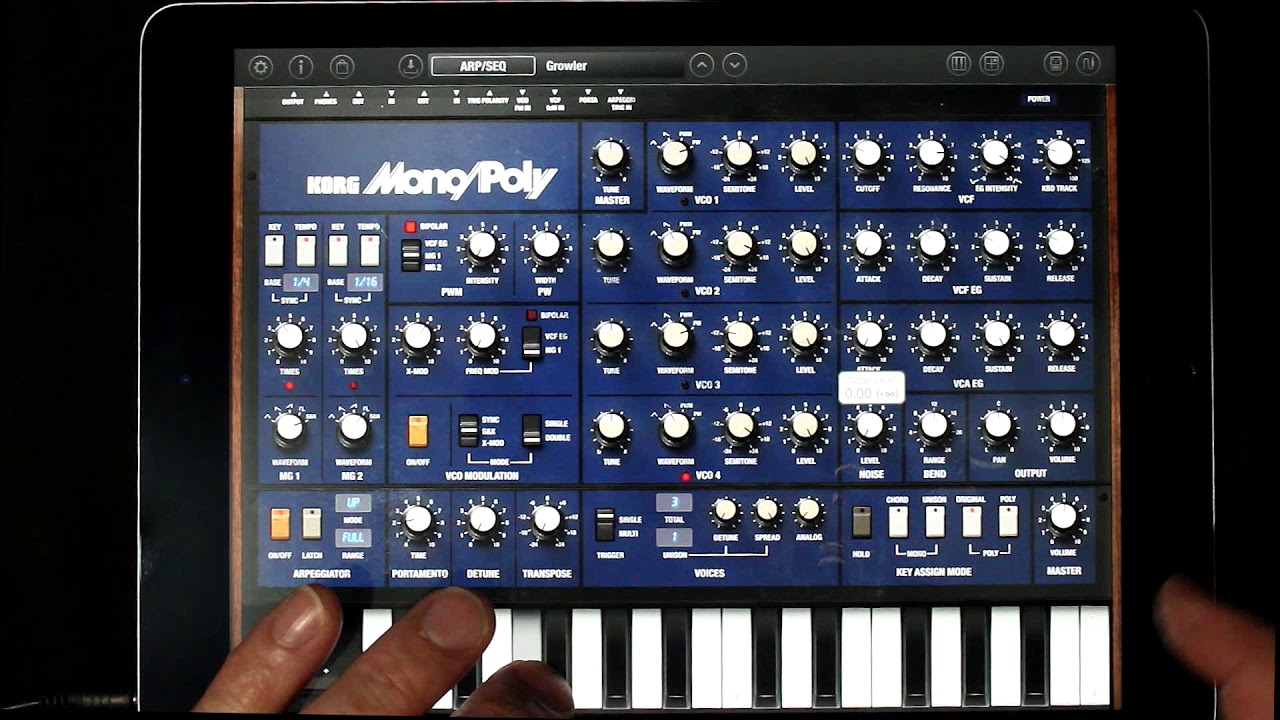This screenshot has width=1280, height=720.
Task: Toggle the ARPEGGIATOR ON/OFF button
Action: 280,523
